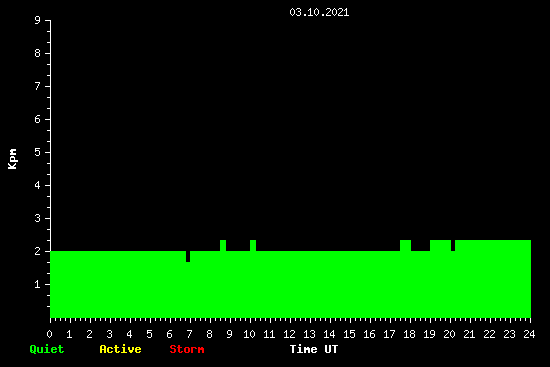Click hour 24 on the time axis
The width and height of the screenshot is (550, 367).
529,334
